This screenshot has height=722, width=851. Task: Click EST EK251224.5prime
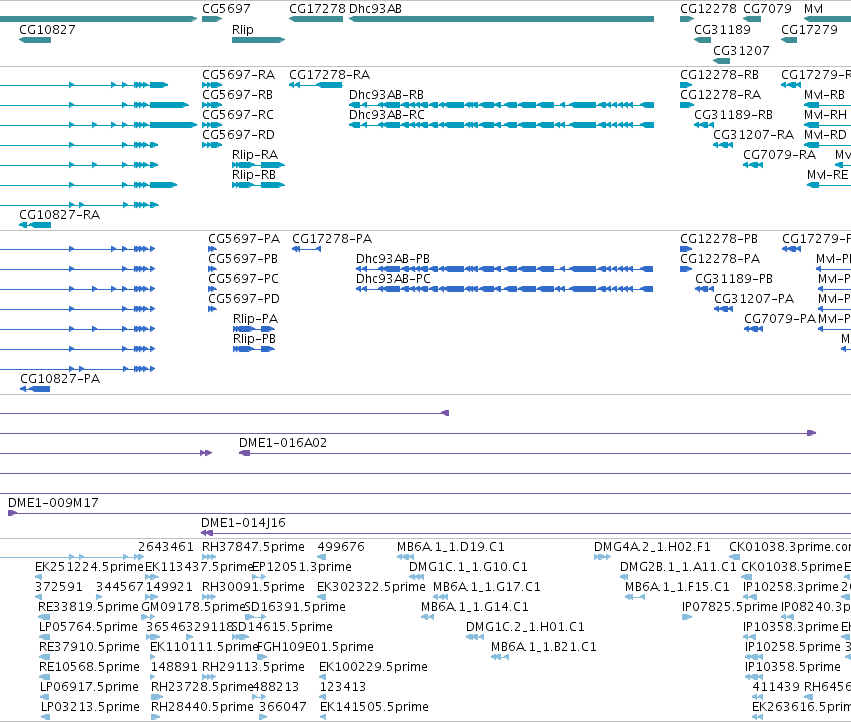39,577
